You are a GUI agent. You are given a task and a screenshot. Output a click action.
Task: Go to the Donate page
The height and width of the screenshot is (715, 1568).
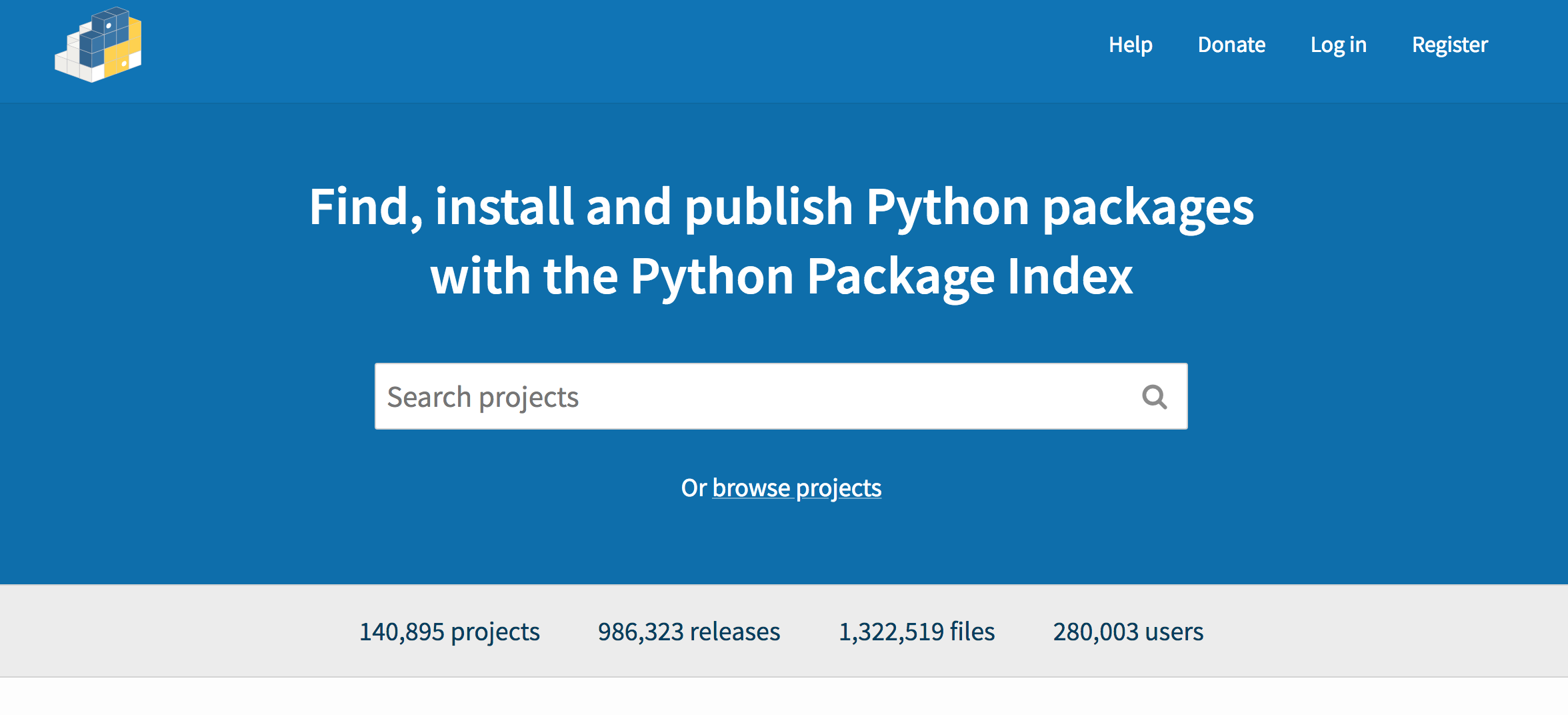(x=1231, y=45)
